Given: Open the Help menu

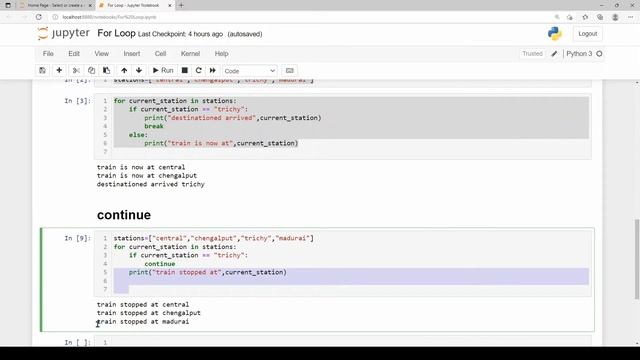Looking at the screenshot, I should pyautogui.click(x=222, y=53).
